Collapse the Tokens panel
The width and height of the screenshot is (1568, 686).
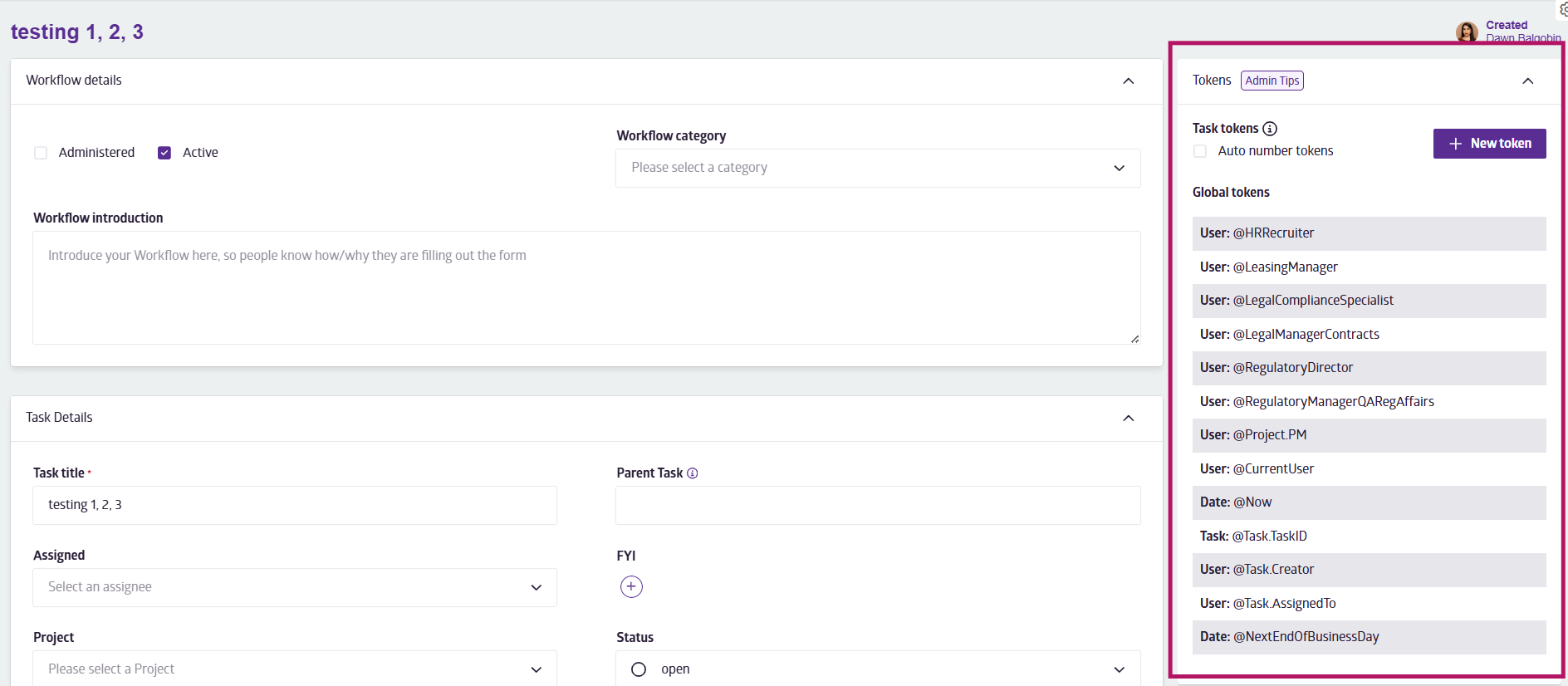pyautogui.click(x=1527, y=81)
